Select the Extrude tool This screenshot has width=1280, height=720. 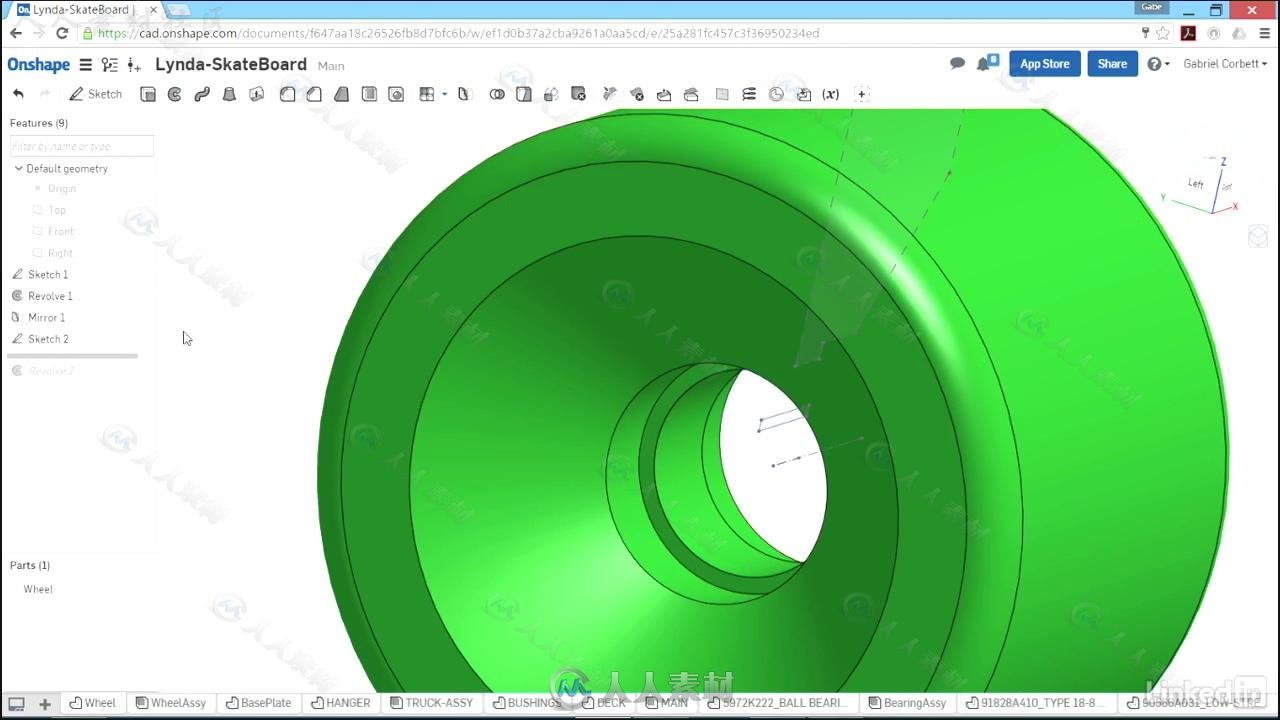point(148,94)
